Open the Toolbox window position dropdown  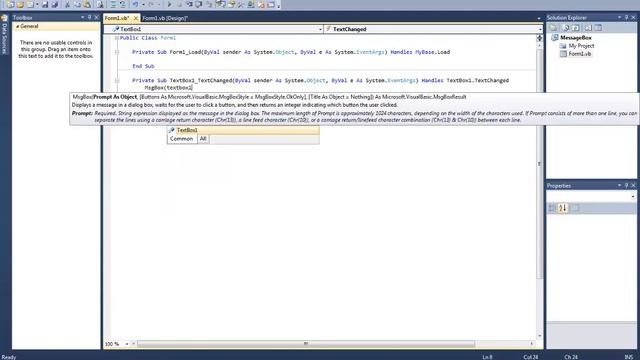point(82,17)
